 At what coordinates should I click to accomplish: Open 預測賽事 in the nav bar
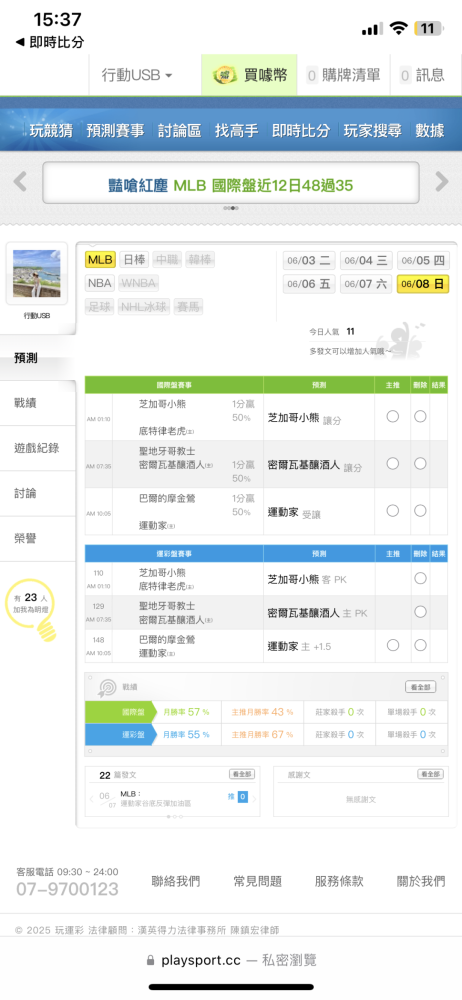(116, 131)
